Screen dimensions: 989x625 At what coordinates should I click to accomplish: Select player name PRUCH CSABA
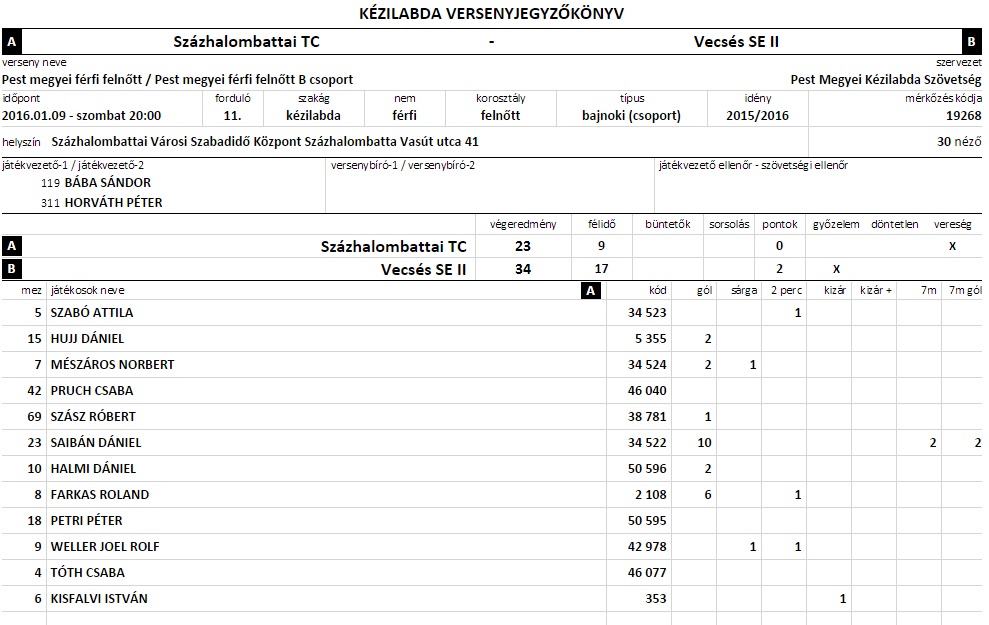click(x=92, y=391)
